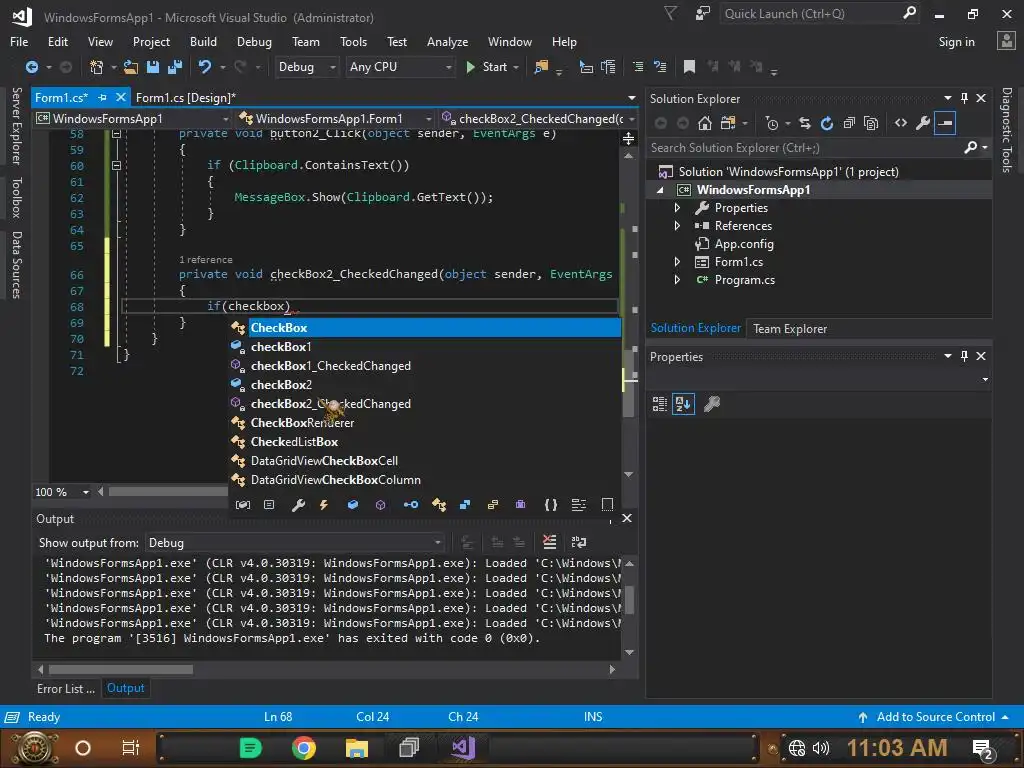Toggle the IntelliSense locals filter icon
The height and width of the screenshot is (768, 1024).
(x=243, y=505)
